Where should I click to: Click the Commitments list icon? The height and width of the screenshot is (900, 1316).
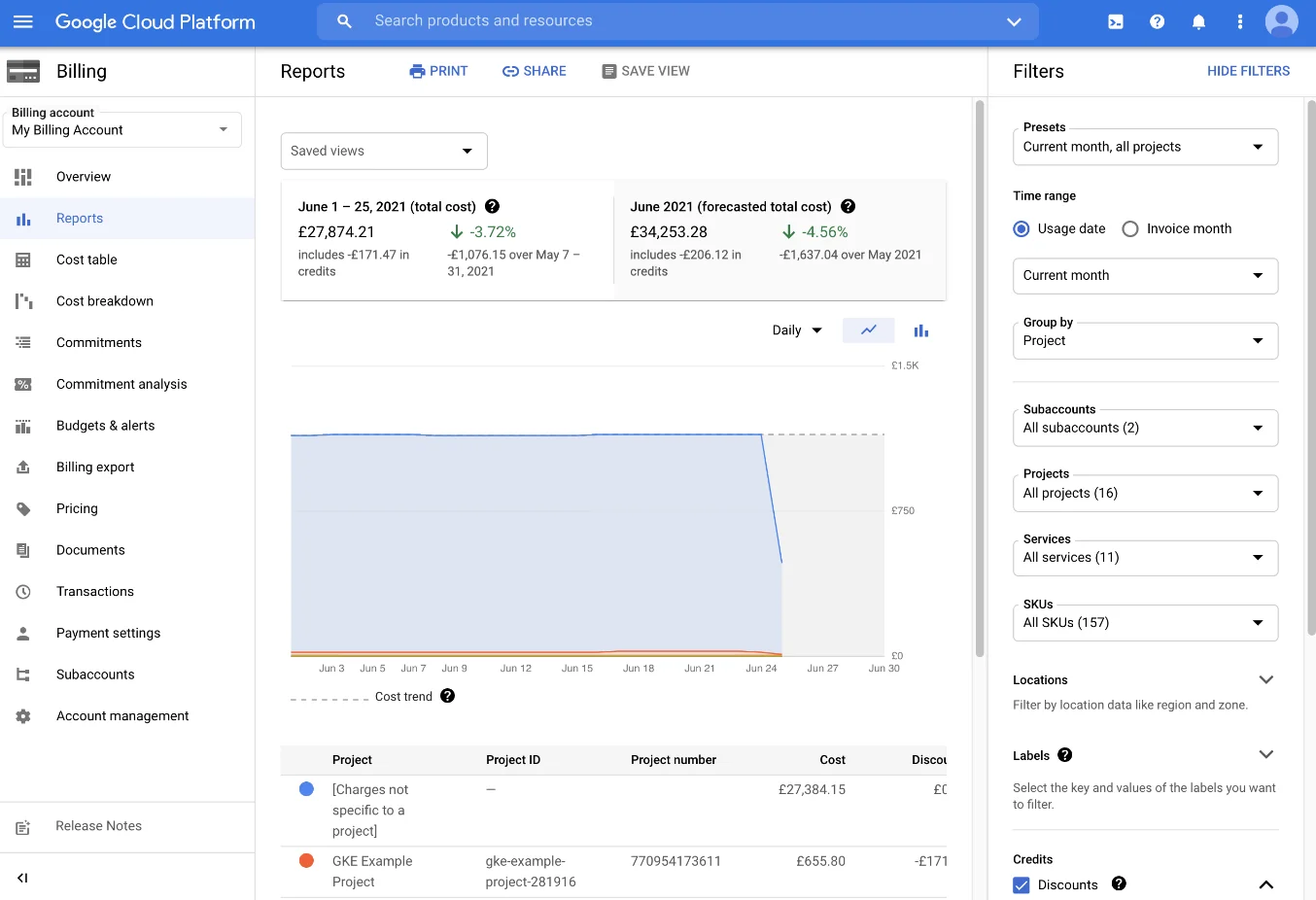point(23,342)
